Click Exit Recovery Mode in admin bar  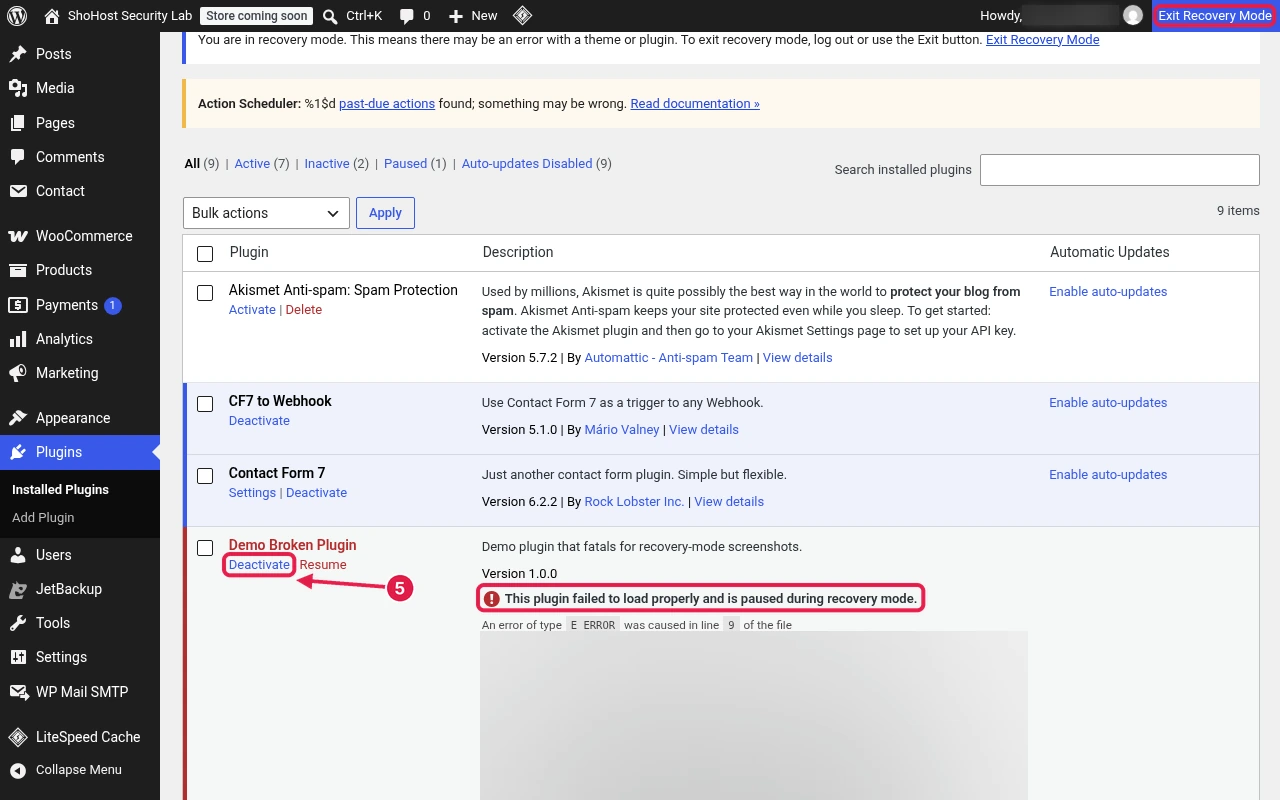coord(1215,16)
